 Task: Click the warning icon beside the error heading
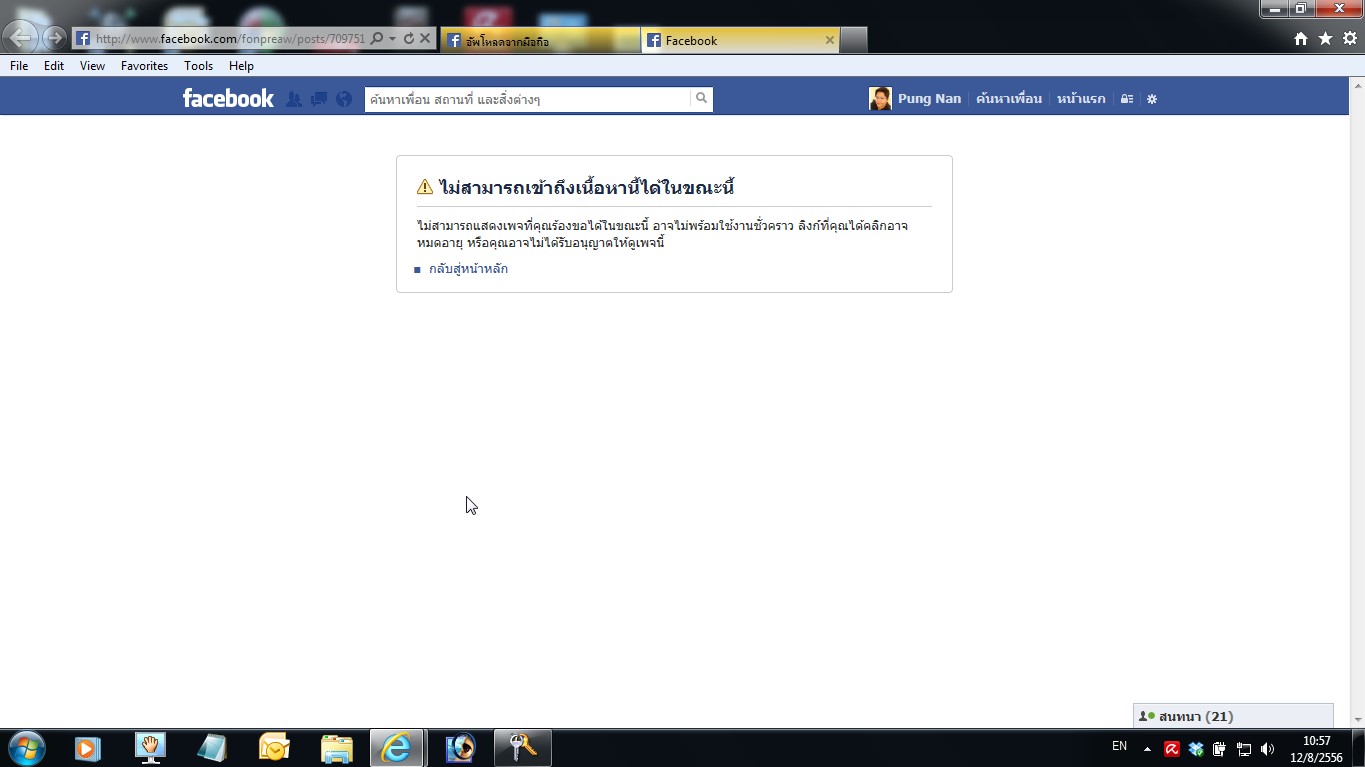coord(425,187)
